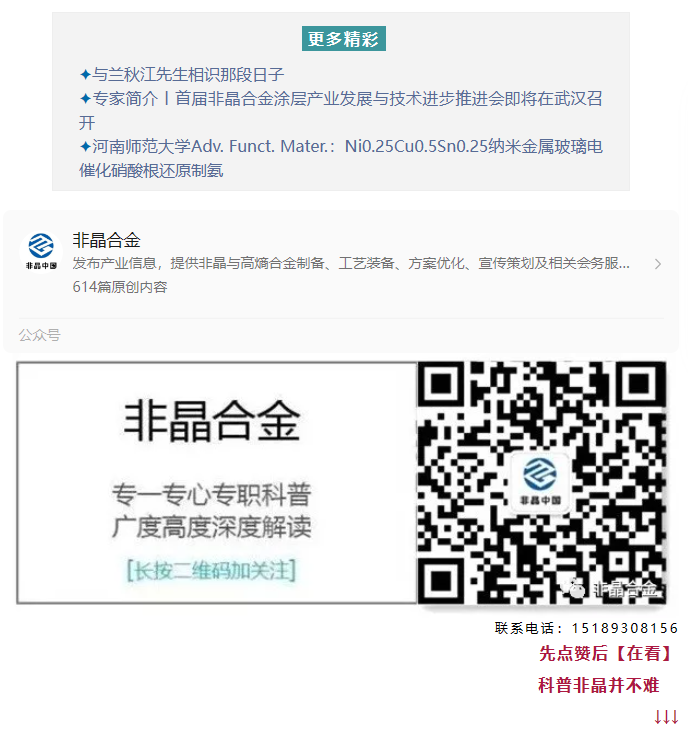The image size is (688, 737).
Task: Click the blue star before 与兰秋江 title
Action: pyautogui.click(x=85, y=74)
